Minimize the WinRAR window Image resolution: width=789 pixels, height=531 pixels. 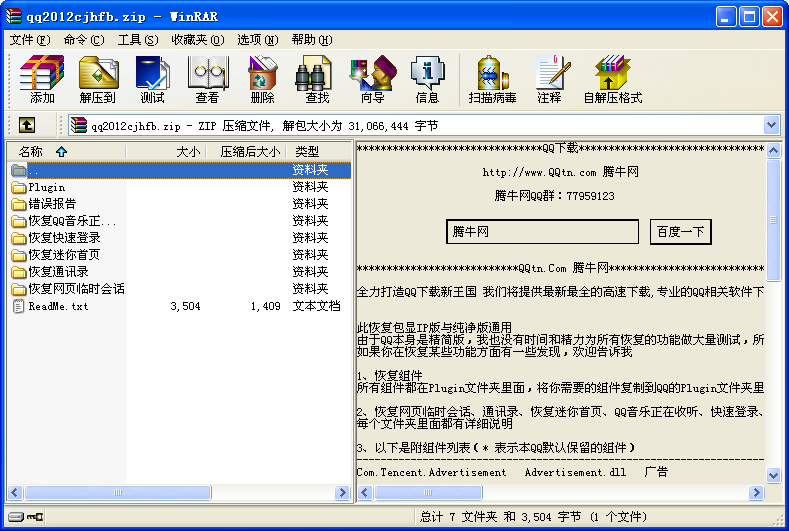point(725,17)
